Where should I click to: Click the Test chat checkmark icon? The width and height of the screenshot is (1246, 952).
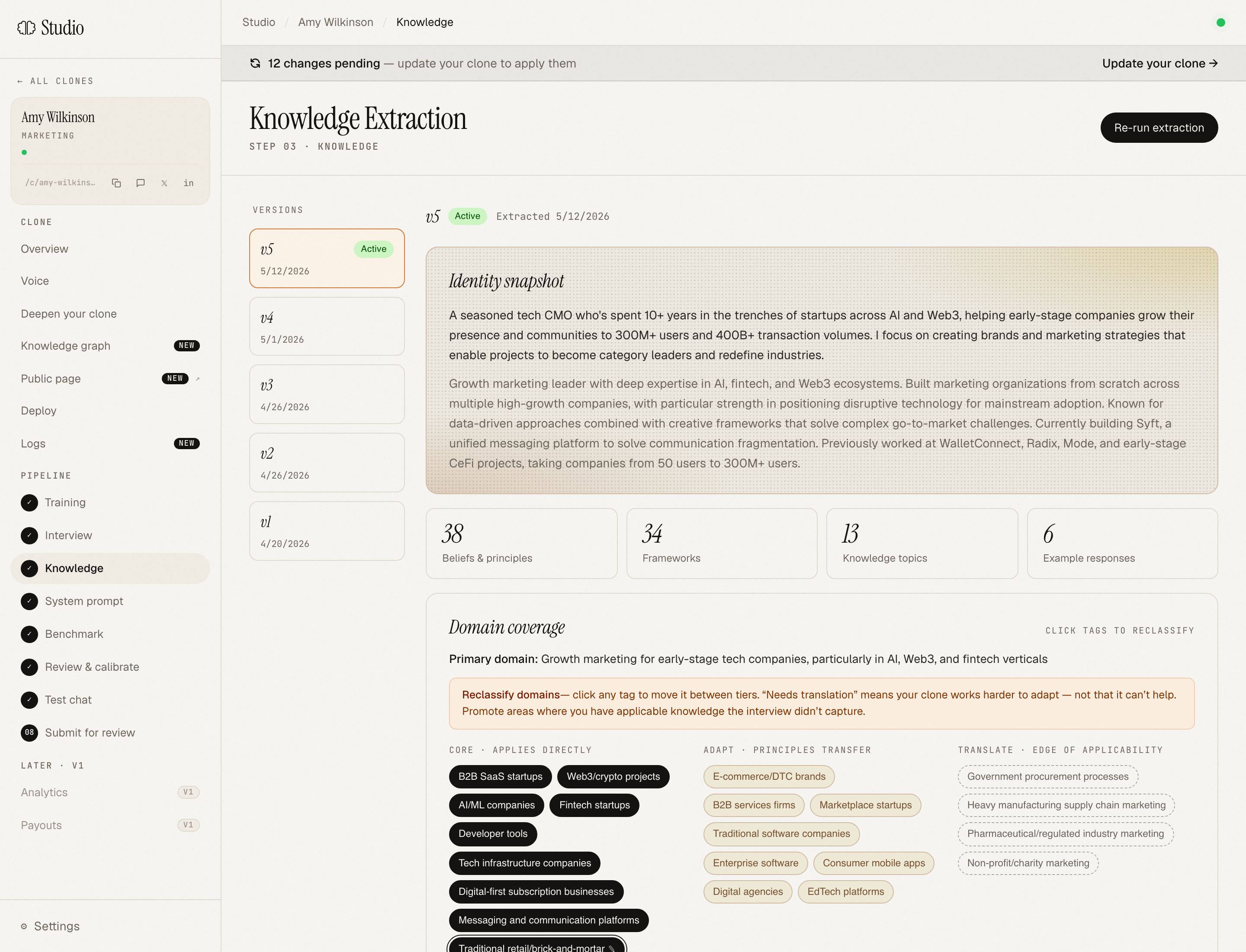point(29,700)
